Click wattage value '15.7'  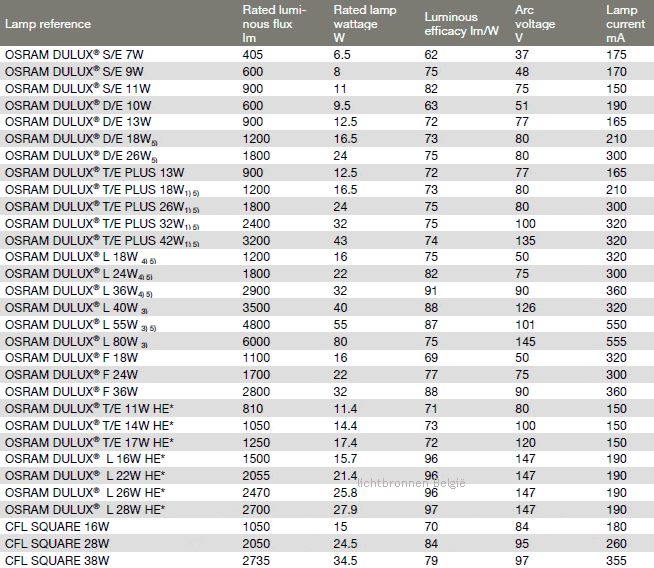click(x=345, y=459)
